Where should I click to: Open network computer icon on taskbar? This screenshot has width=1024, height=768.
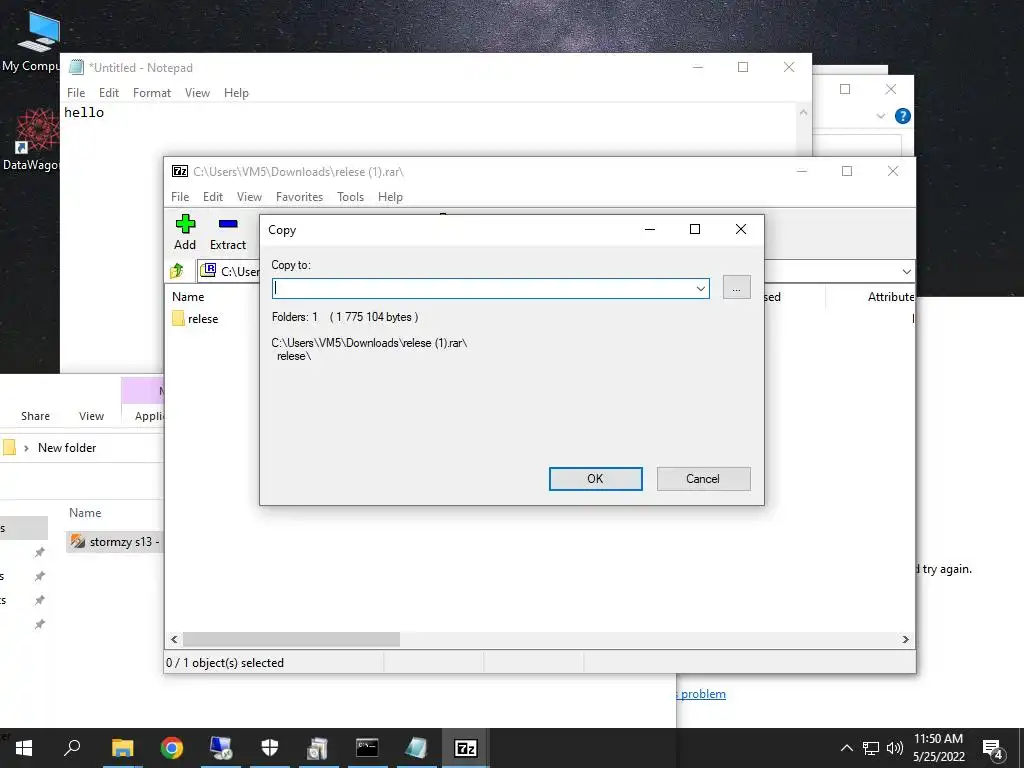pyautogui.click(x=221, y=748)
